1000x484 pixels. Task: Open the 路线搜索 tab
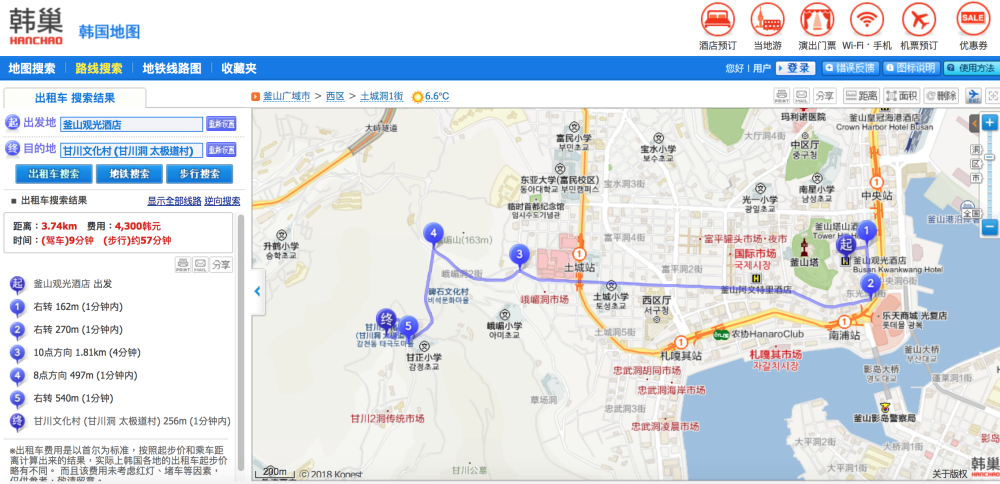click(x=98, y=68)
